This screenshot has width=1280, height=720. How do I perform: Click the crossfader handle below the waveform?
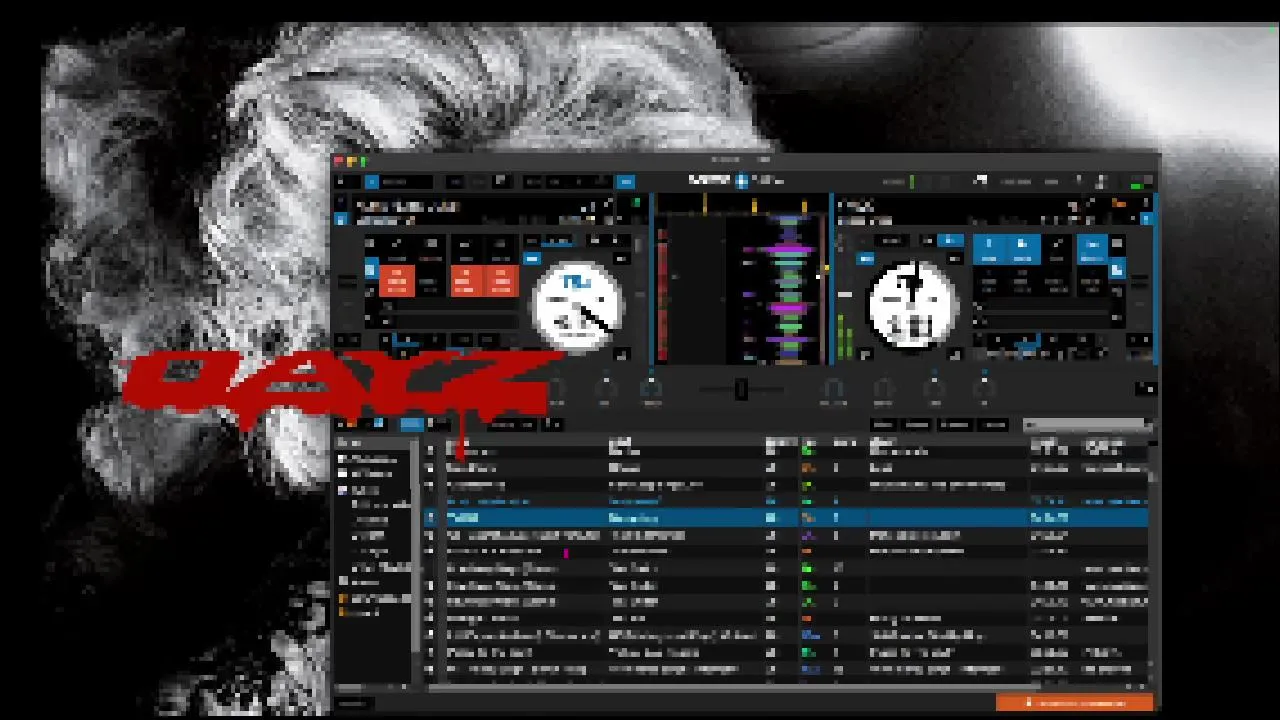(741, 389)
